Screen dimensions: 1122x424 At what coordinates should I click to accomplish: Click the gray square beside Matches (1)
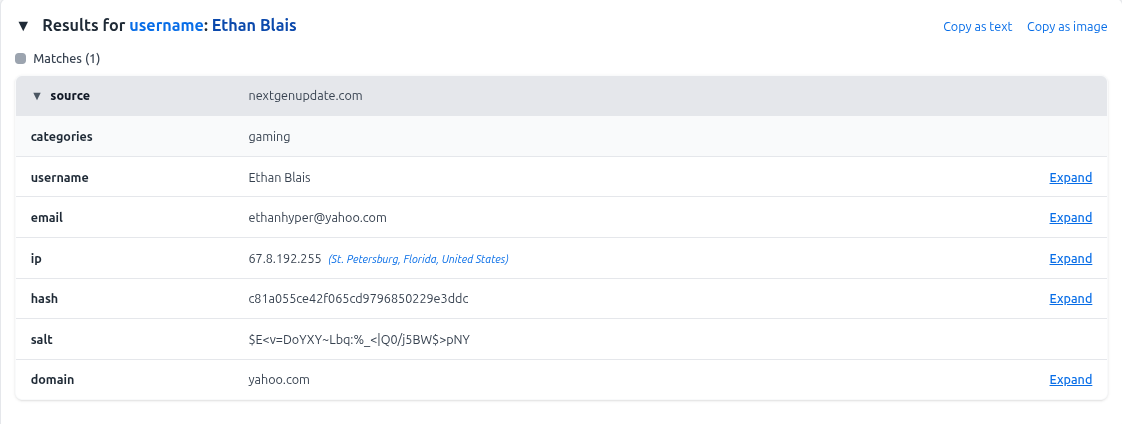coord(21,59)
